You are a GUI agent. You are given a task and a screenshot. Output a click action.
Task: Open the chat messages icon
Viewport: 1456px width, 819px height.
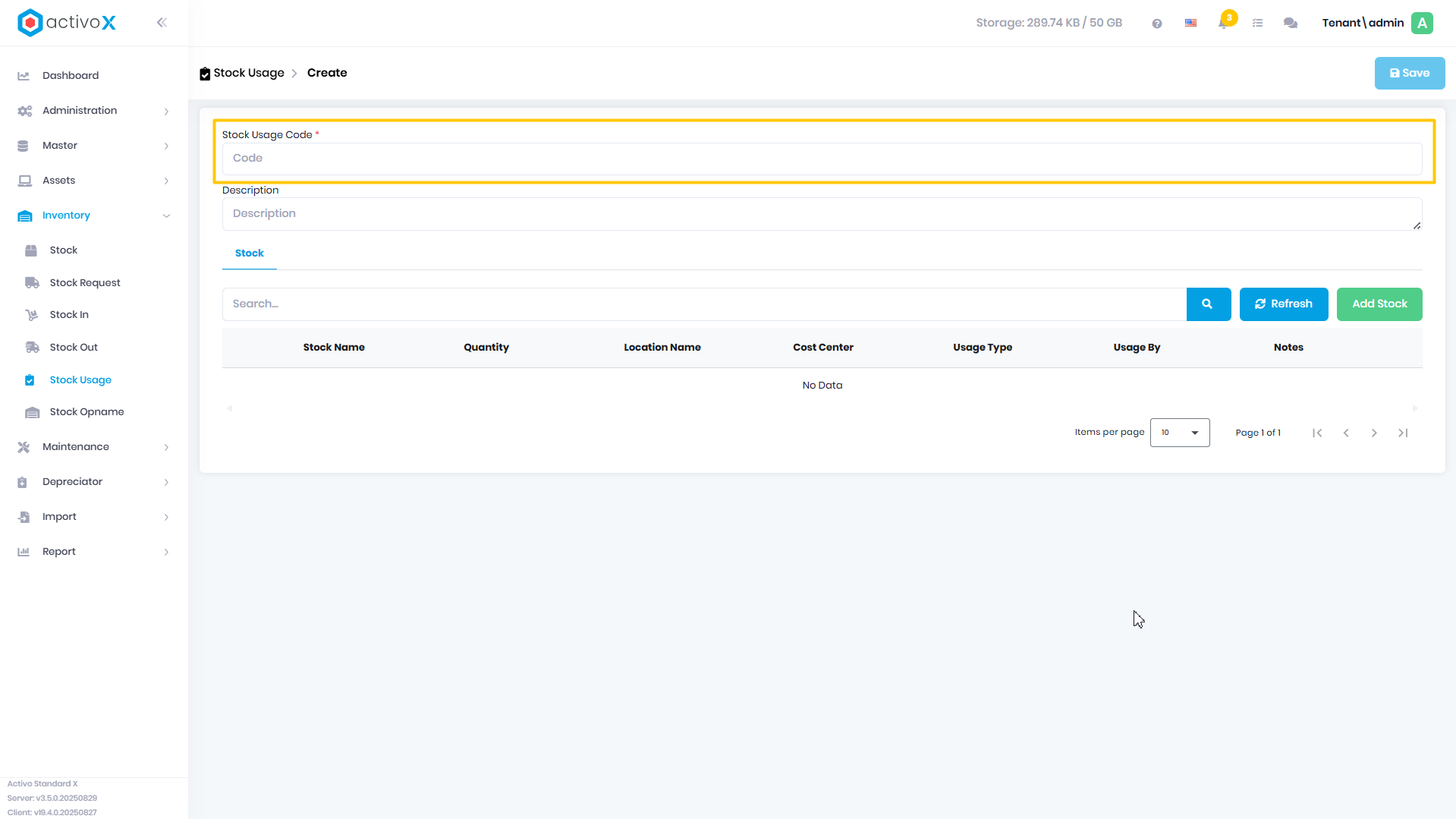[1291, 24]
